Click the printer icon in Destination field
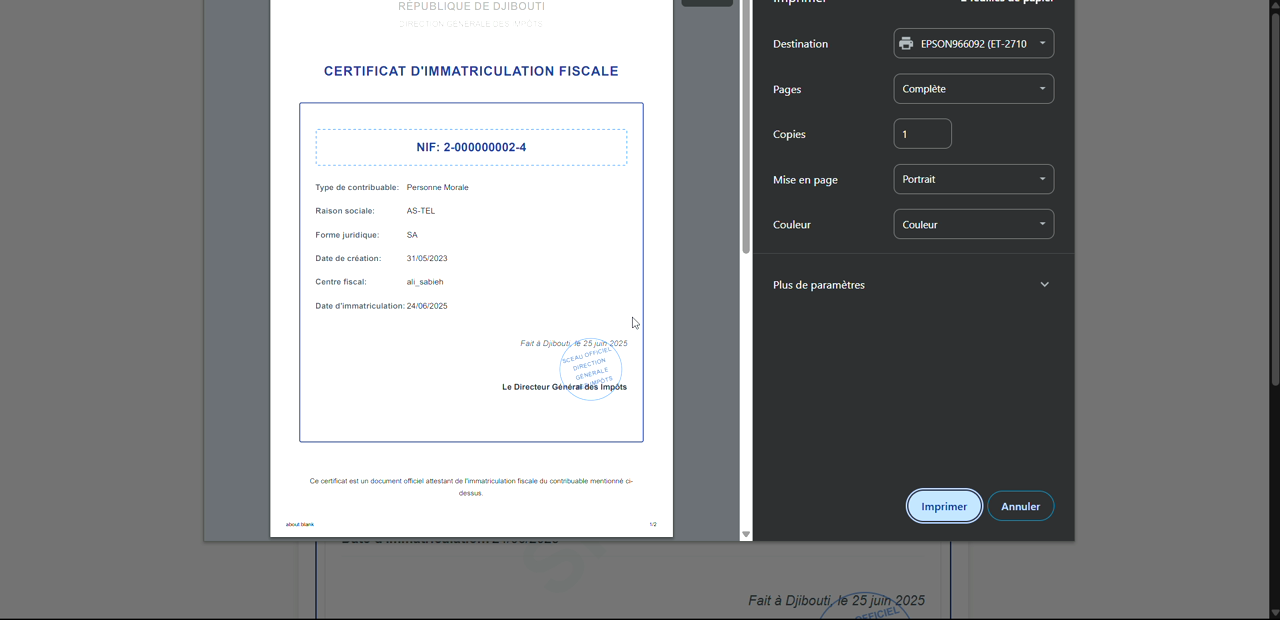This screenshot has height=620, width=1280. coord(906,44)
